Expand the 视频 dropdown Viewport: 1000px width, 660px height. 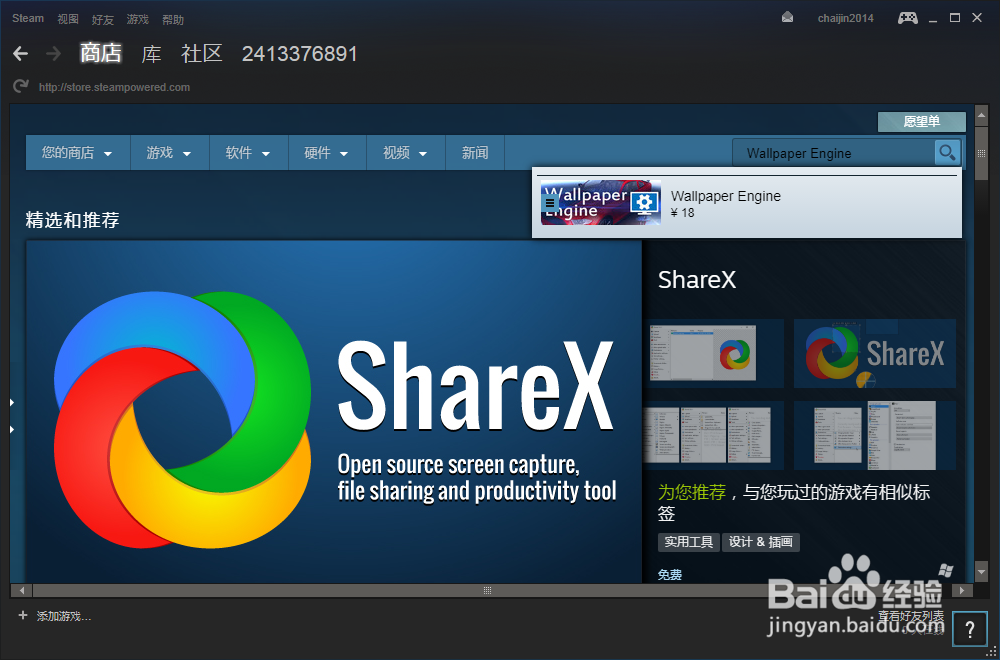406,152
